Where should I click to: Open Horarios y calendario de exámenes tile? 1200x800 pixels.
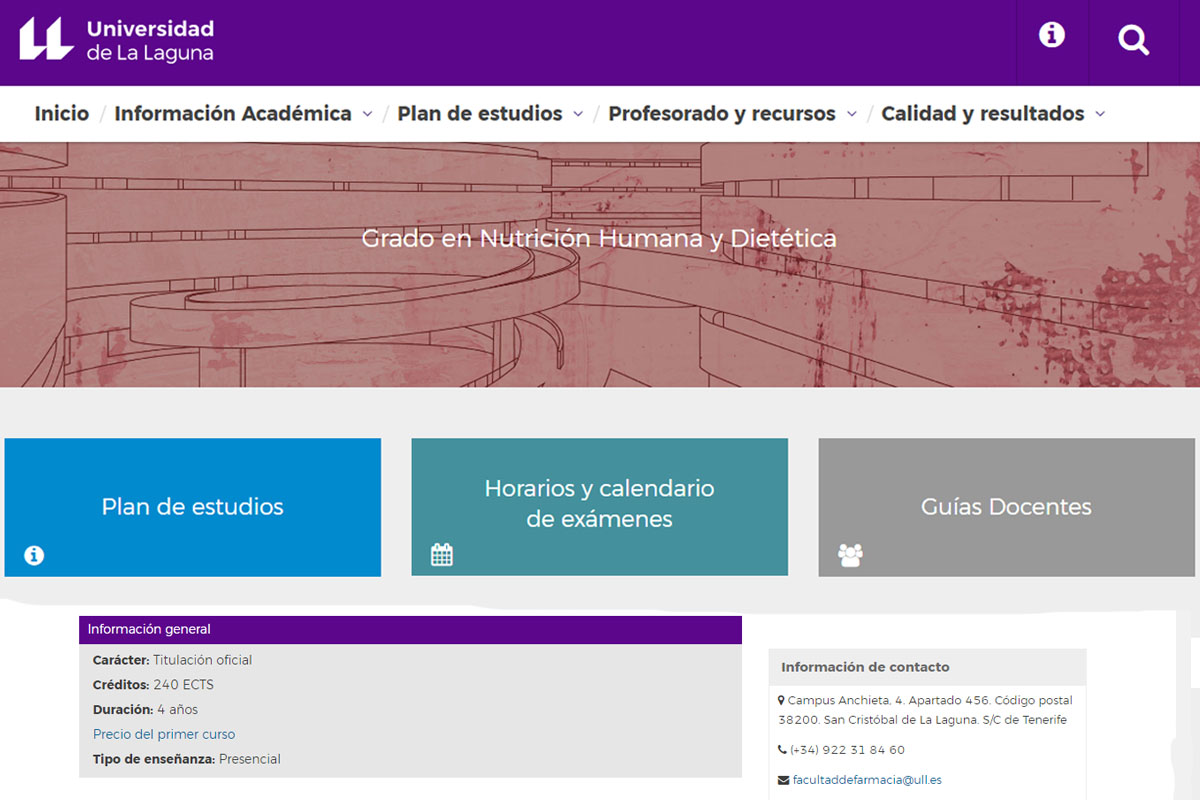599,503
